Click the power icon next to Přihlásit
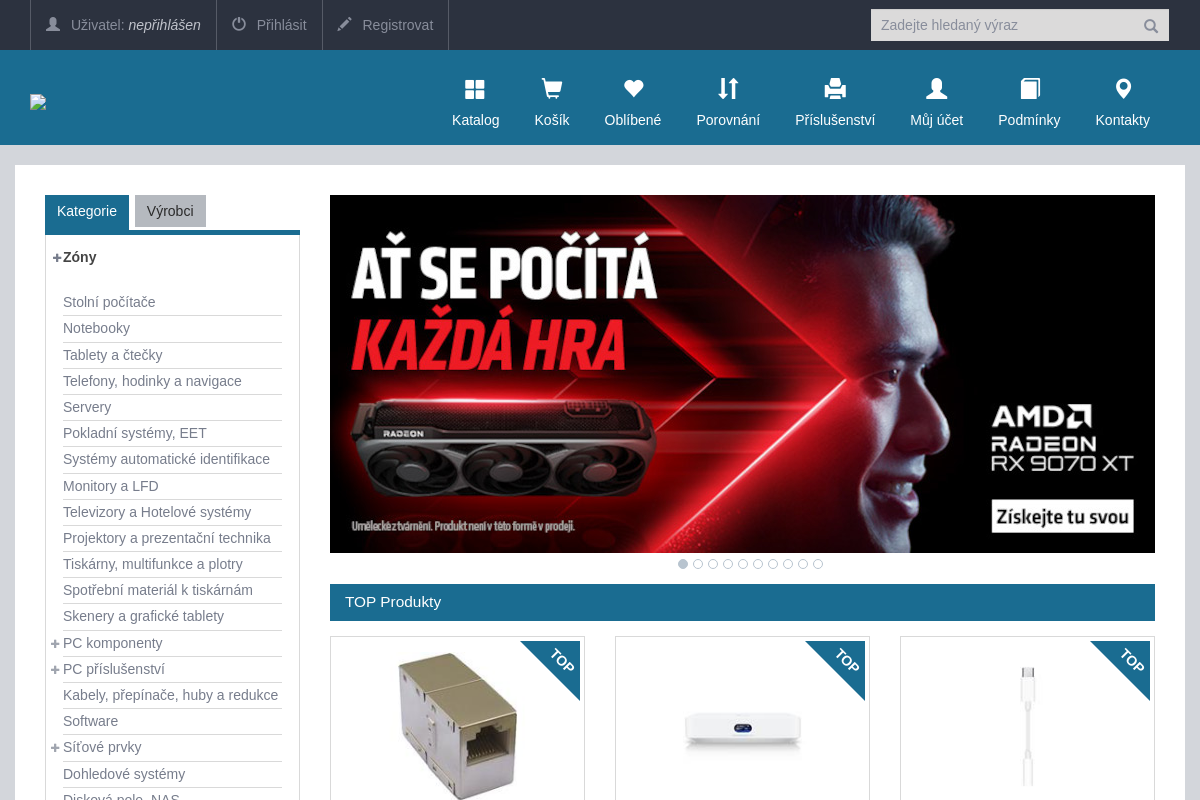The height and width of the screenshot is (800, 1200). (x=239, y=24)
